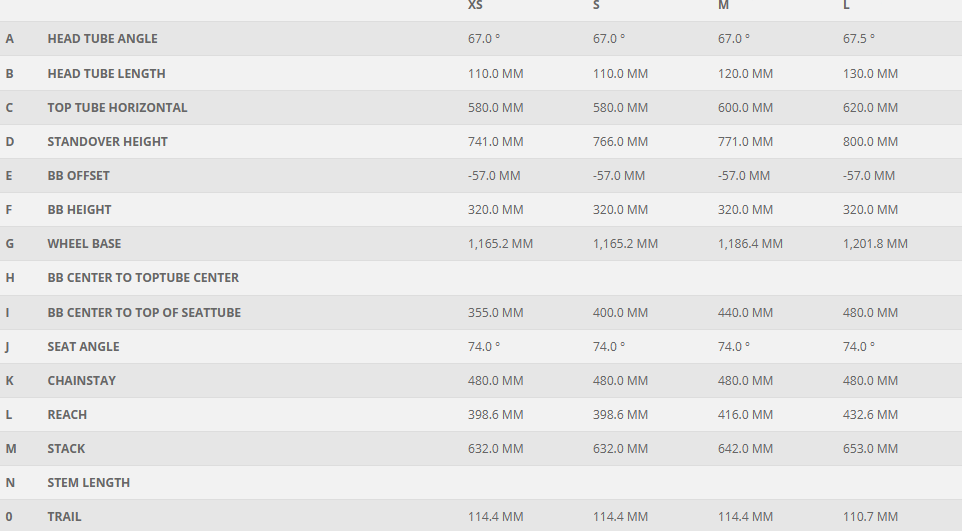This screenshot has height=531, width=962.
Task: Click the 1,201.8 MM wheel base value
Action: [875, 244]
